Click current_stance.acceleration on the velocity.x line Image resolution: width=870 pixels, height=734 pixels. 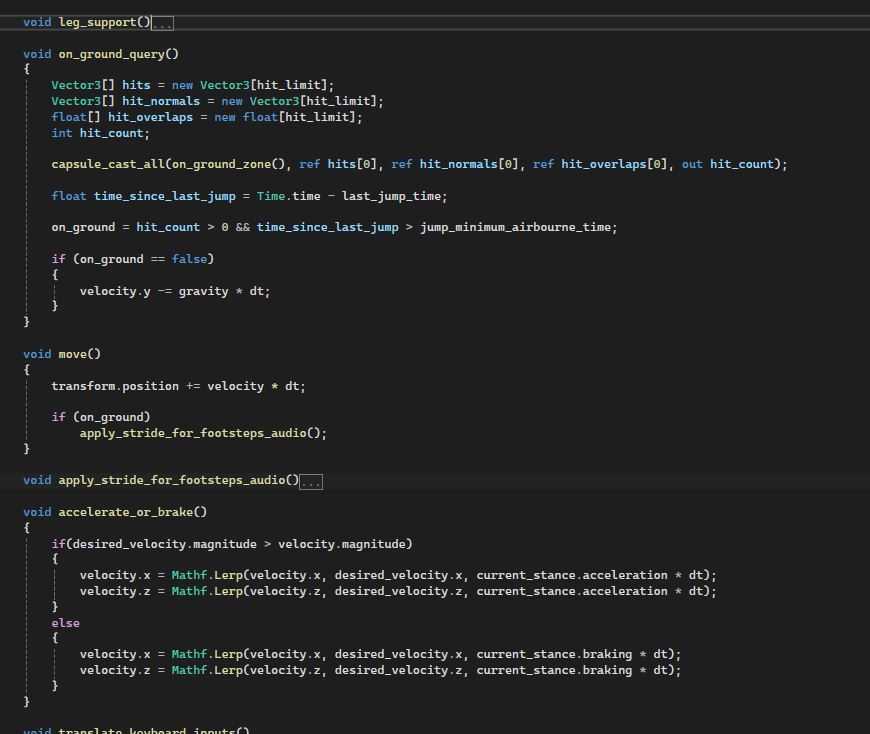pyautogui.click(x=571, y=575)
